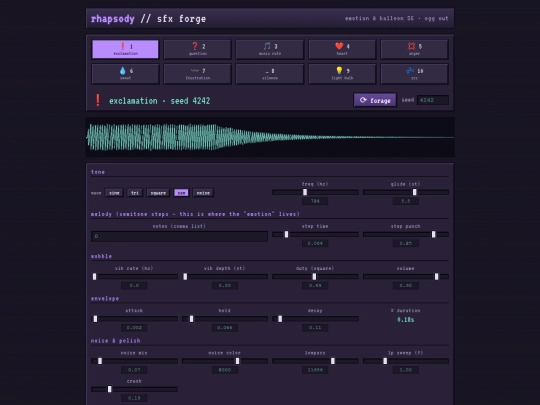Click the forage button
The image size is (540, 405).
click(375, 100)
